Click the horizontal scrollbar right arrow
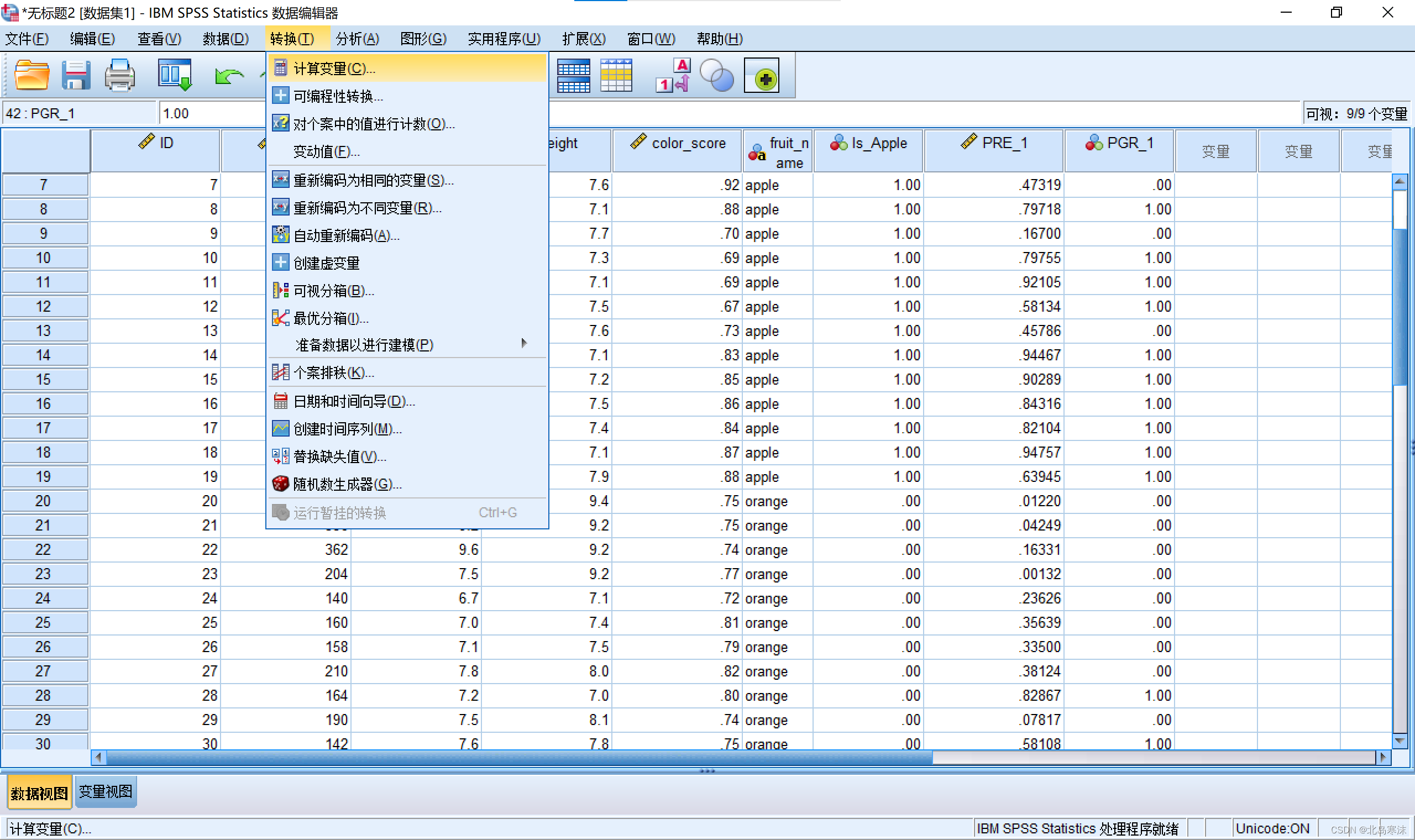 (1383, 757)
